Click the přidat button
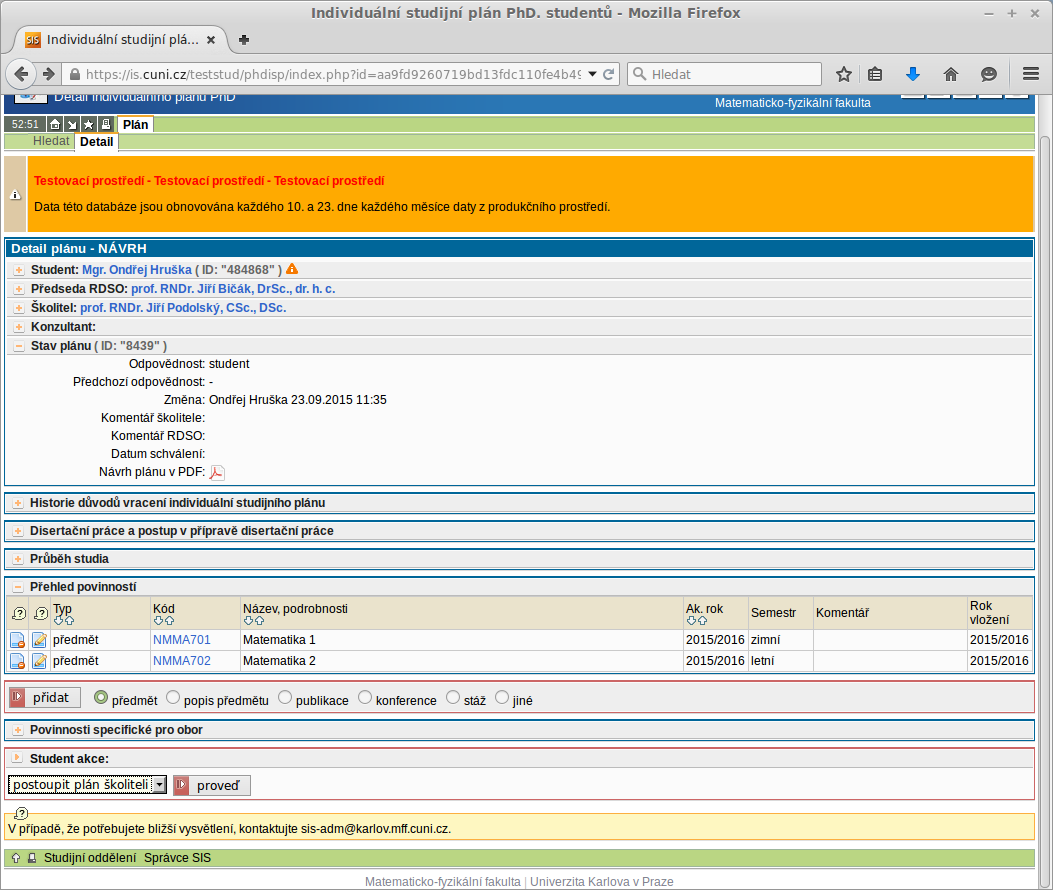 coord(45,697)
